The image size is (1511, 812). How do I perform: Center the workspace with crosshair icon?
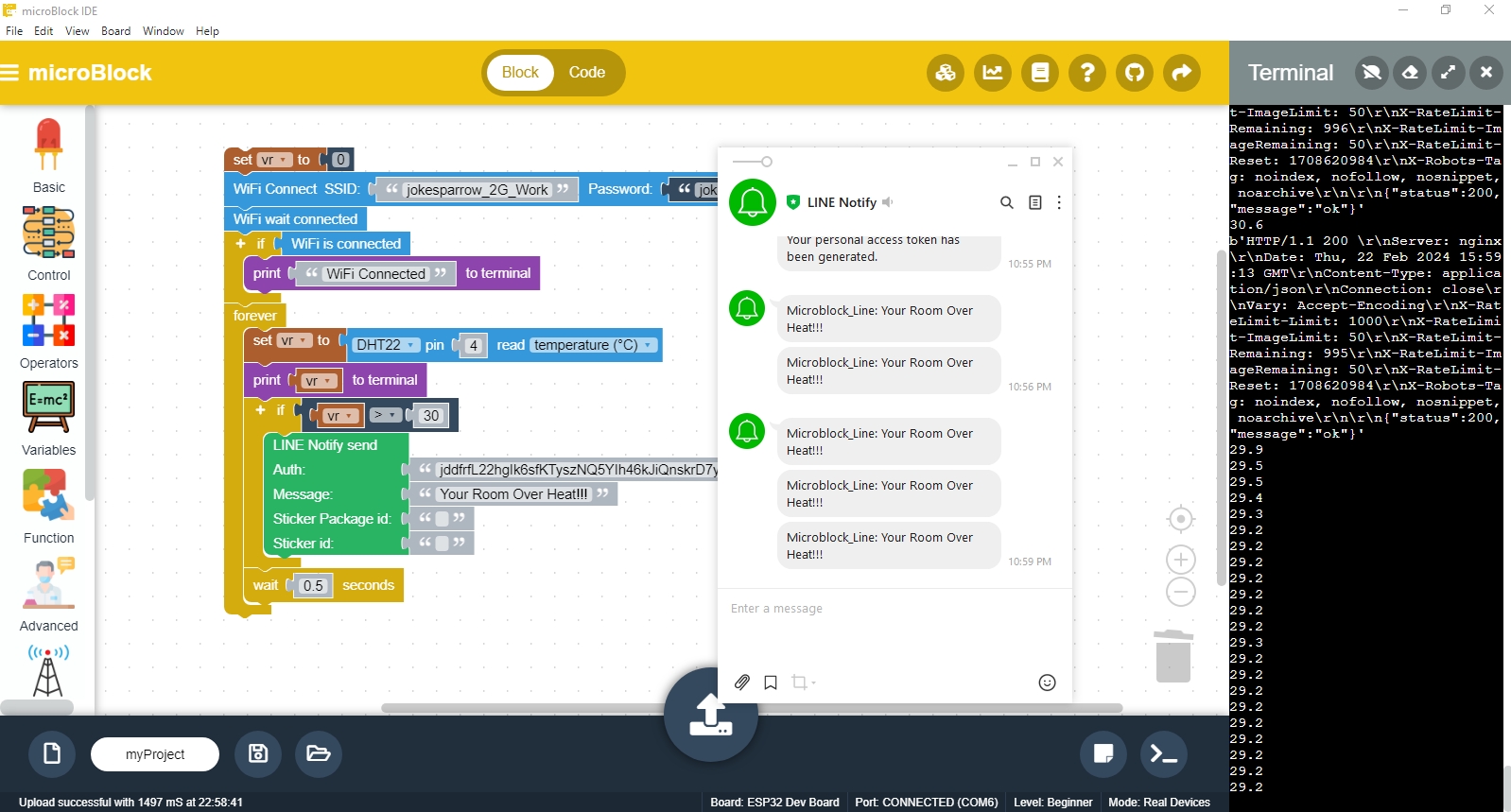pyautogui.click(x=1181, y=519)
